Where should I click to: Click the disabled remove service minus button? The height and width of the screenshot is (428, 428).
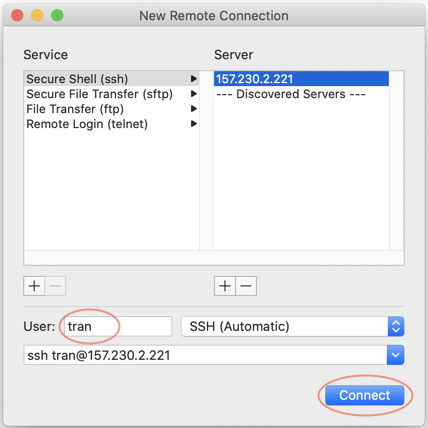(55, 286)
